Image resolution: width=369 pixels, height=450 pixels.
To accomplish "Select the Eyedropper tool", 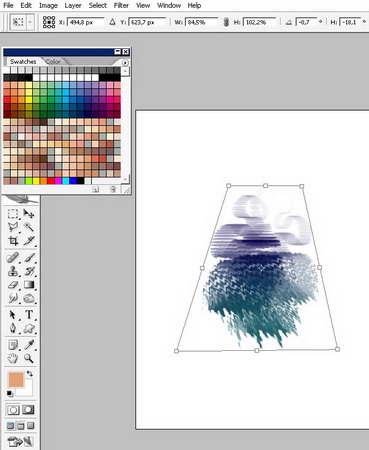I will [29, 345].
